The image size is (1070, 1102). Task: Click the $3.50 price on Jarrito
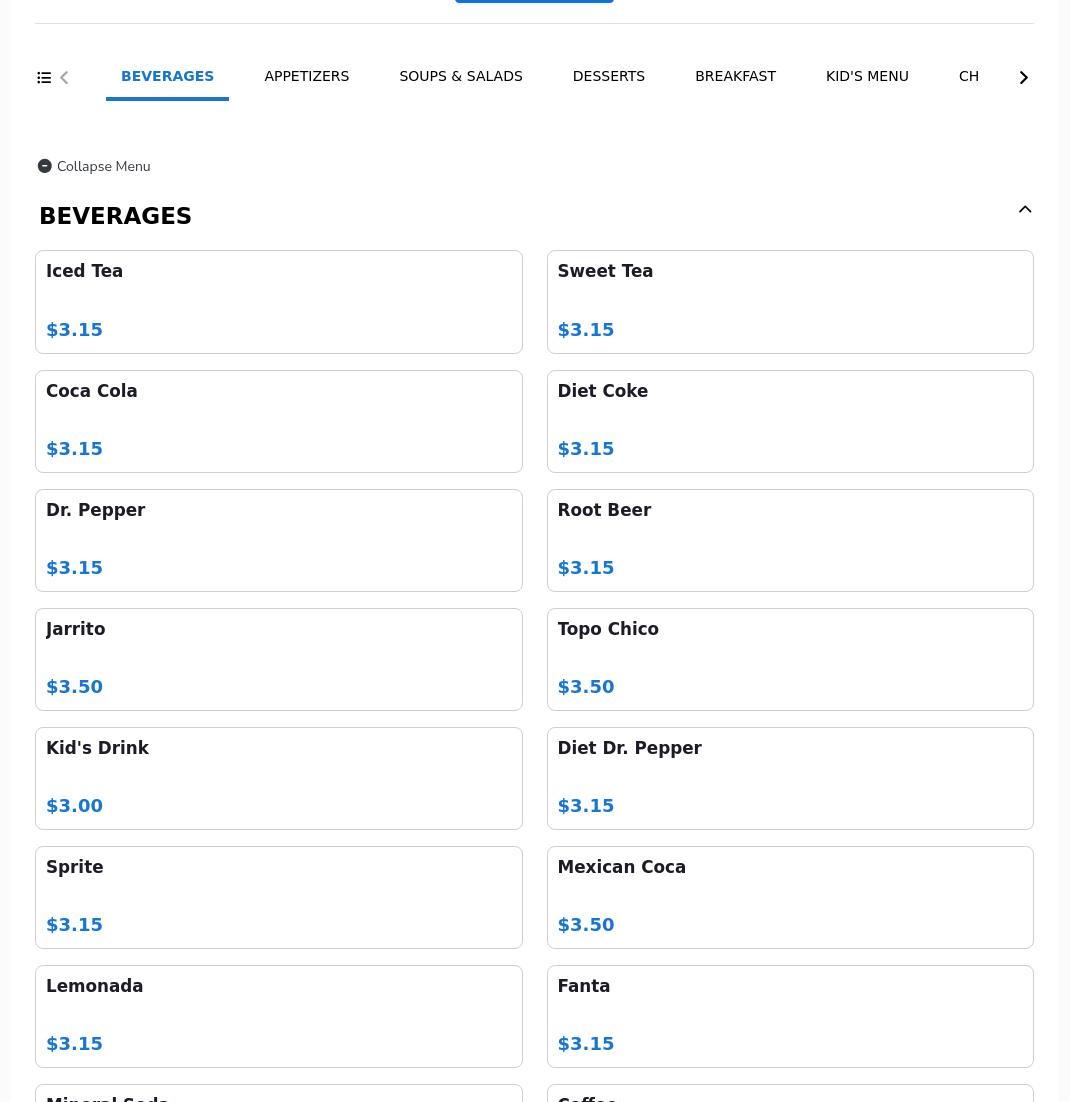pyautogui.click(x=75, y=687)
